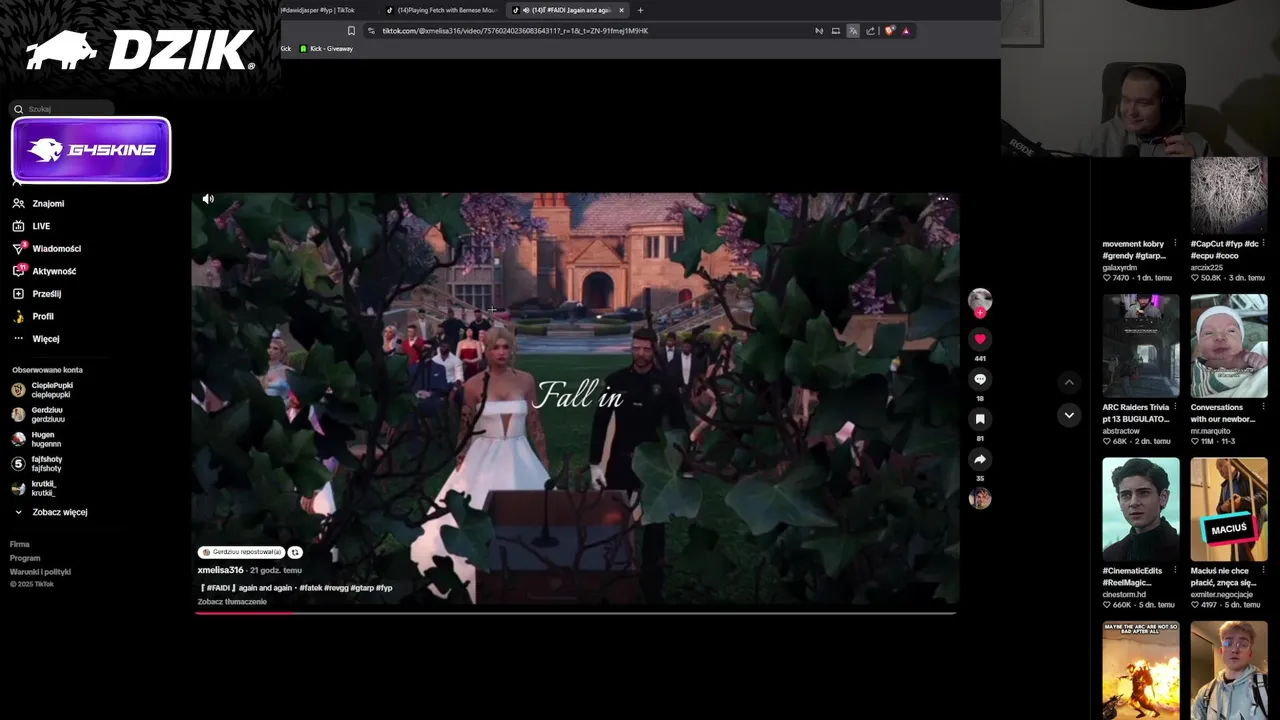This screenshot has width=1280, height=720.
Task: Open the Kick - Giveaway bookmark
Action: pos(327,49)
